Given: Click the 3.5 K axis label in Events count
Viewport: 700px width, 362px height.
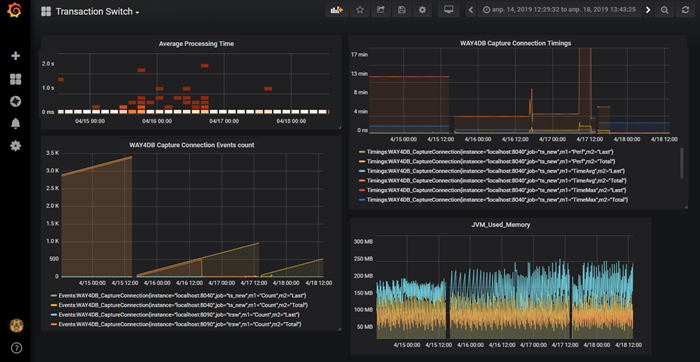Looking at the screenshot, I should coord(52,153).
